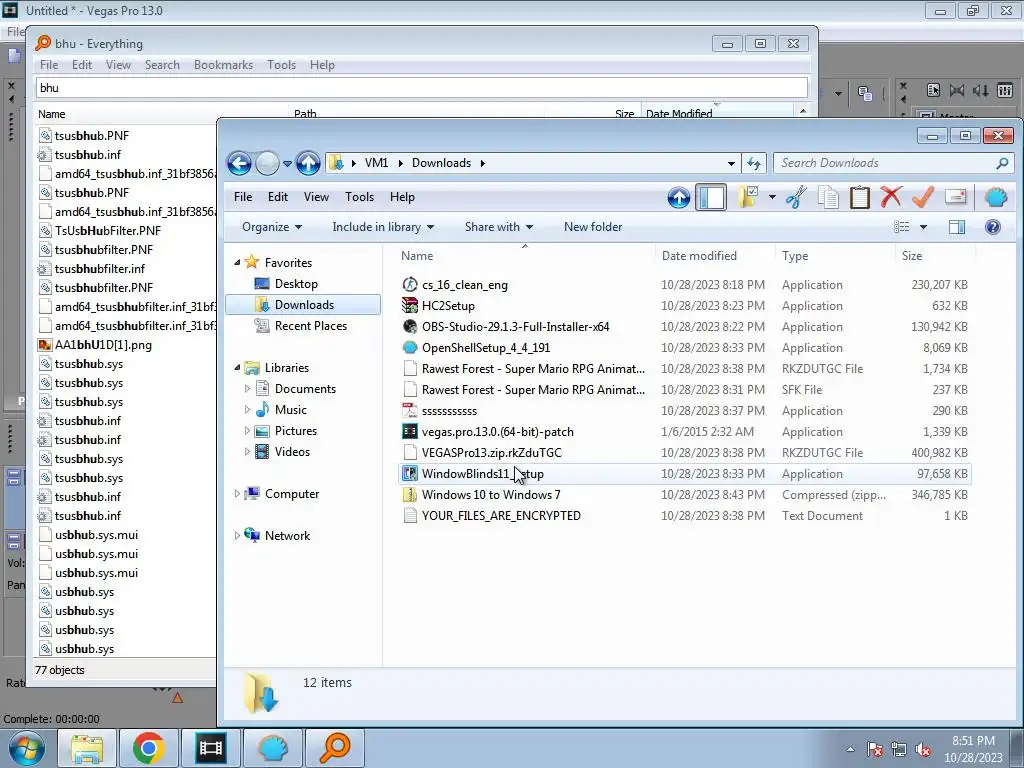Screen dimensions: 1024x768
Task: Toggle the preview pane button
Action: click(x=957, y=227)
